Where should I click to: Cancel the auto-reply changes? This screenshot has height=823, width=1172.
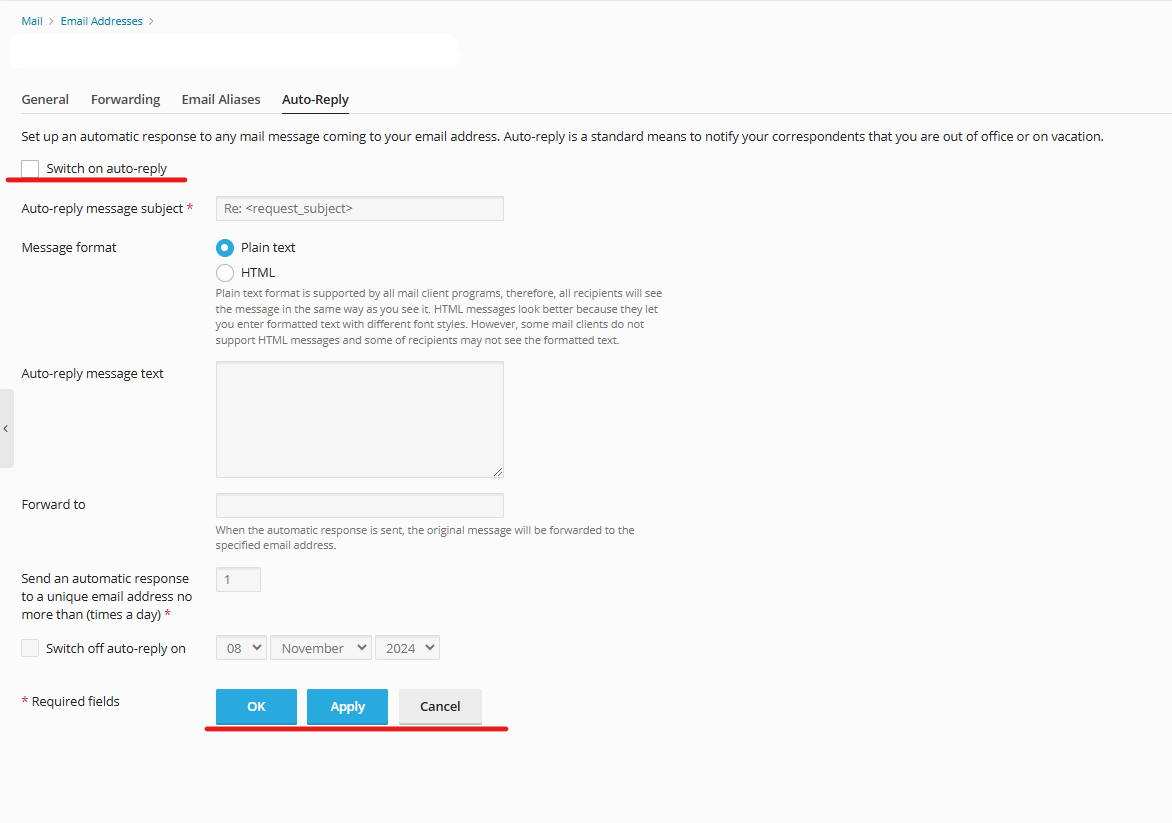[440, 706]
